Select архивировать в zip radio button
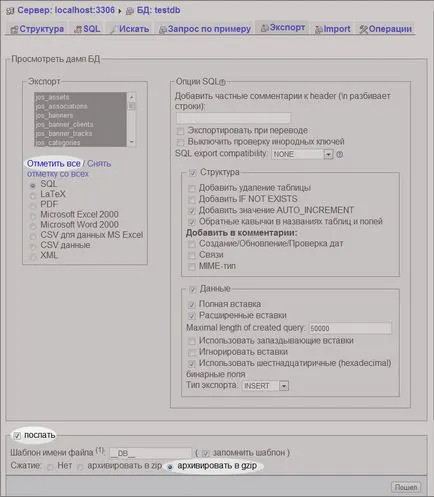 tap(80, 468)
